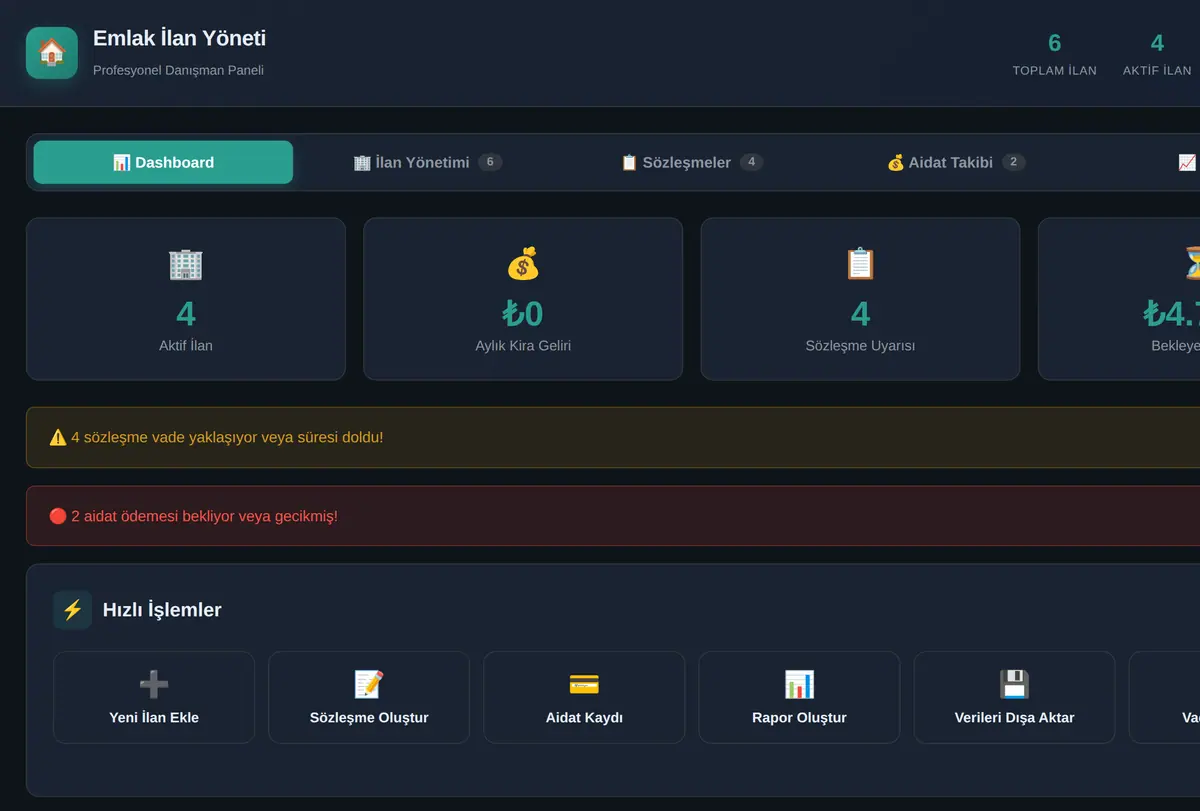Open the İlan Yönetimi tab

(428, 162)
